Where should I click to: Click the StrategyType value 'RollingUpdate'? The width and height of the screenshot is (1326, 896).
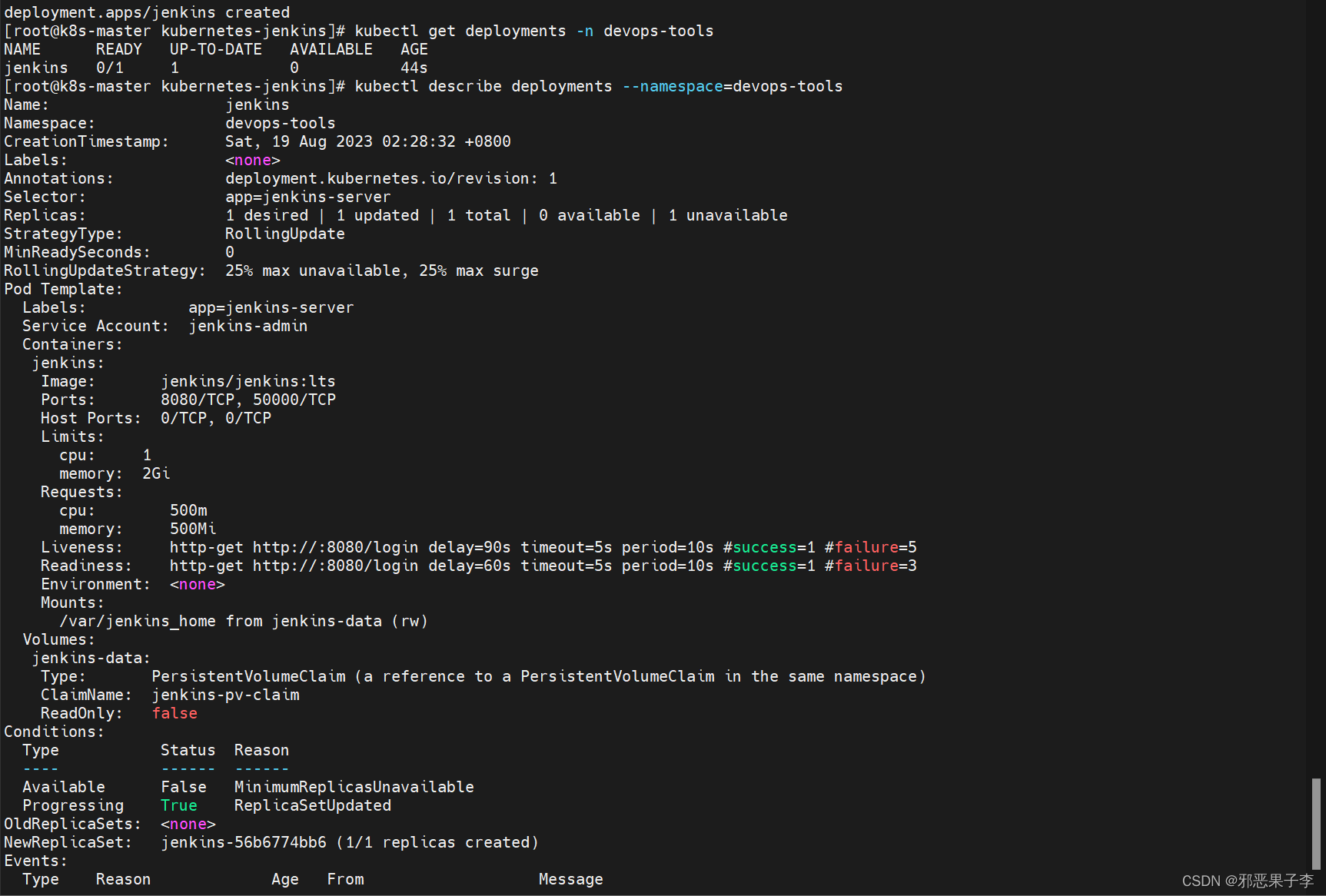click(x=285, y=234)
